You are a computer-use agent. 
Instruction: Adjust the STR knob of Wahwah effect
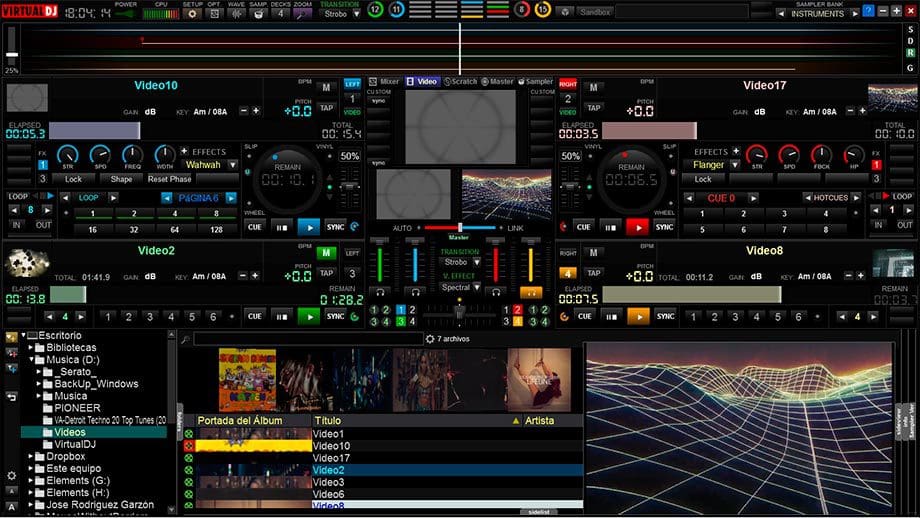tap(67, 155)
